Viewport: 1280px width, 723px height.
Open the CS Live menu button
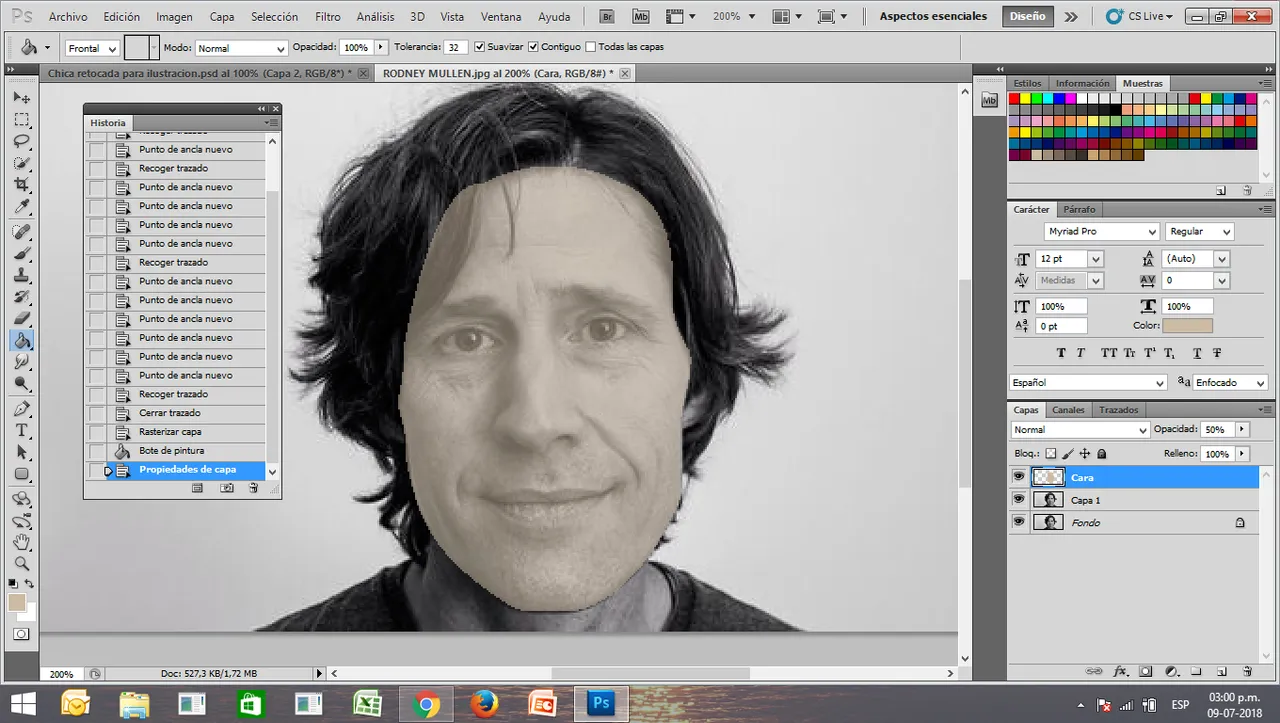tap(1139, 16)
